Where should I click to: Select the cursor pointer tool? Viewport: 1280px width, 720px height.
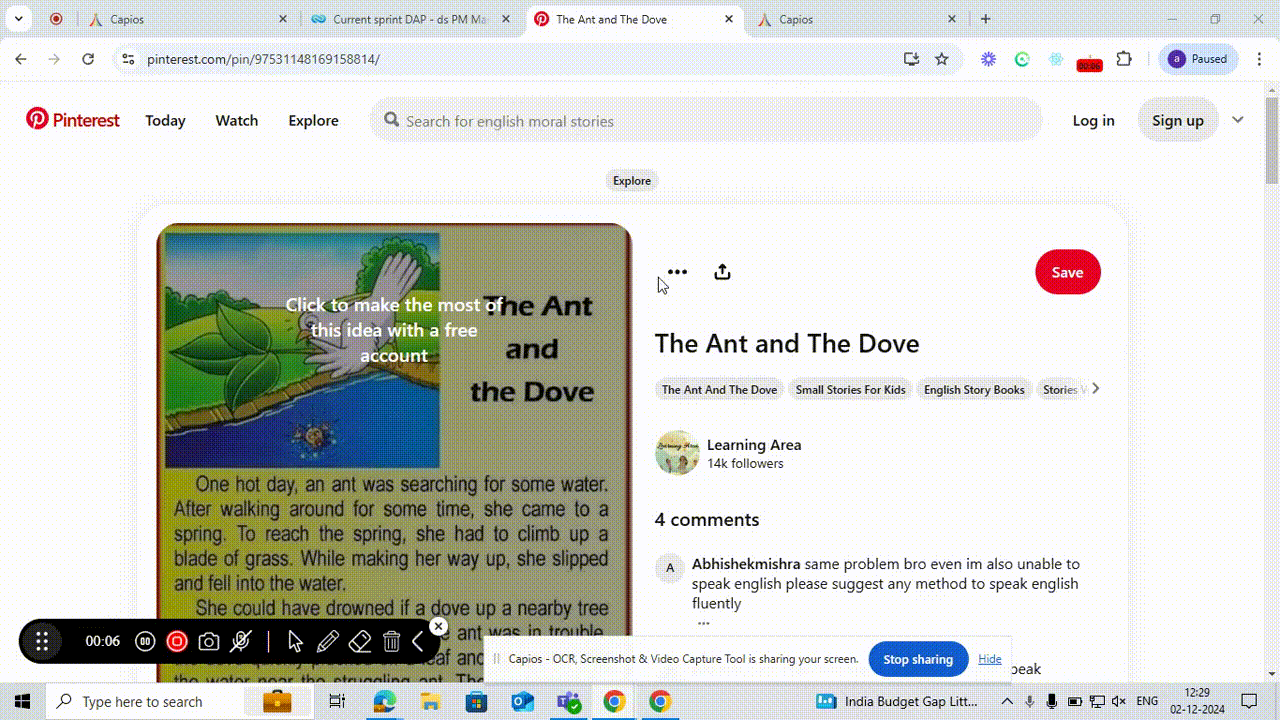click(295, 641)
